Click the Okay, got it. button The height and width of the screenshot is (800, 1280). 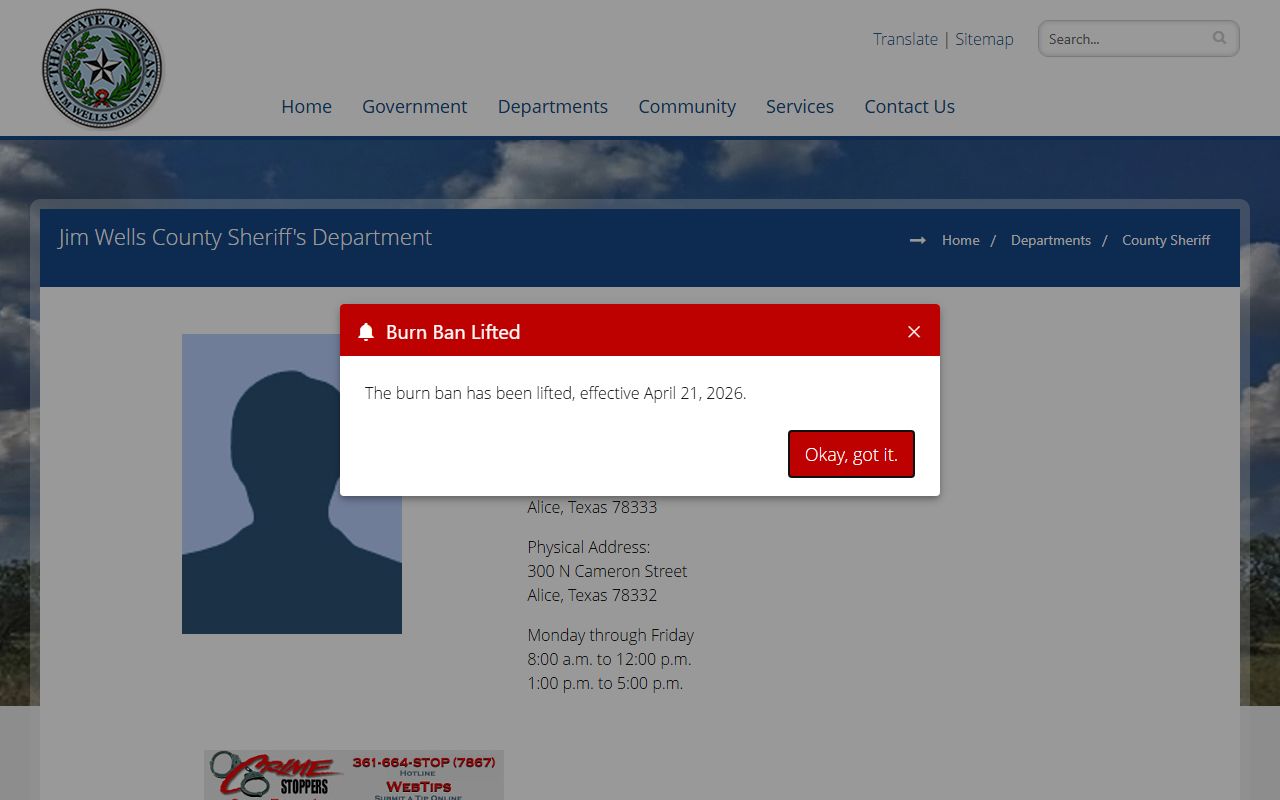(851, 454)
